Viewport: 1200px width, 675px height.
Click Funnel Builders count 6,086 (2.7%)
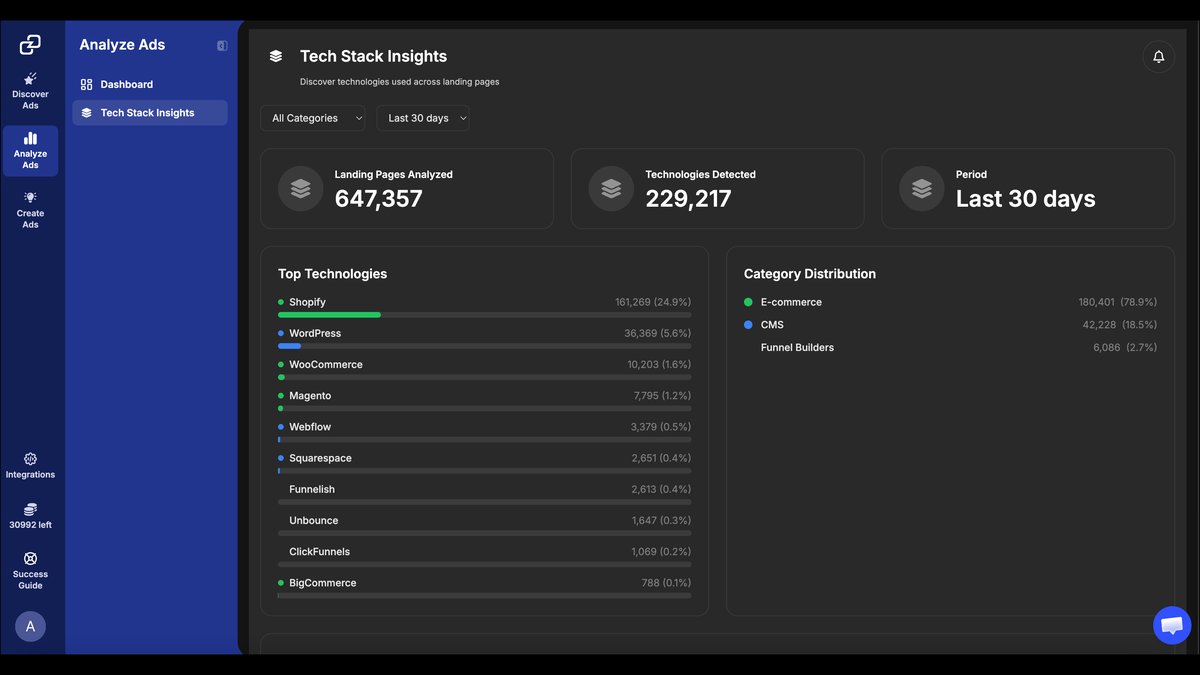point(1125,348)
